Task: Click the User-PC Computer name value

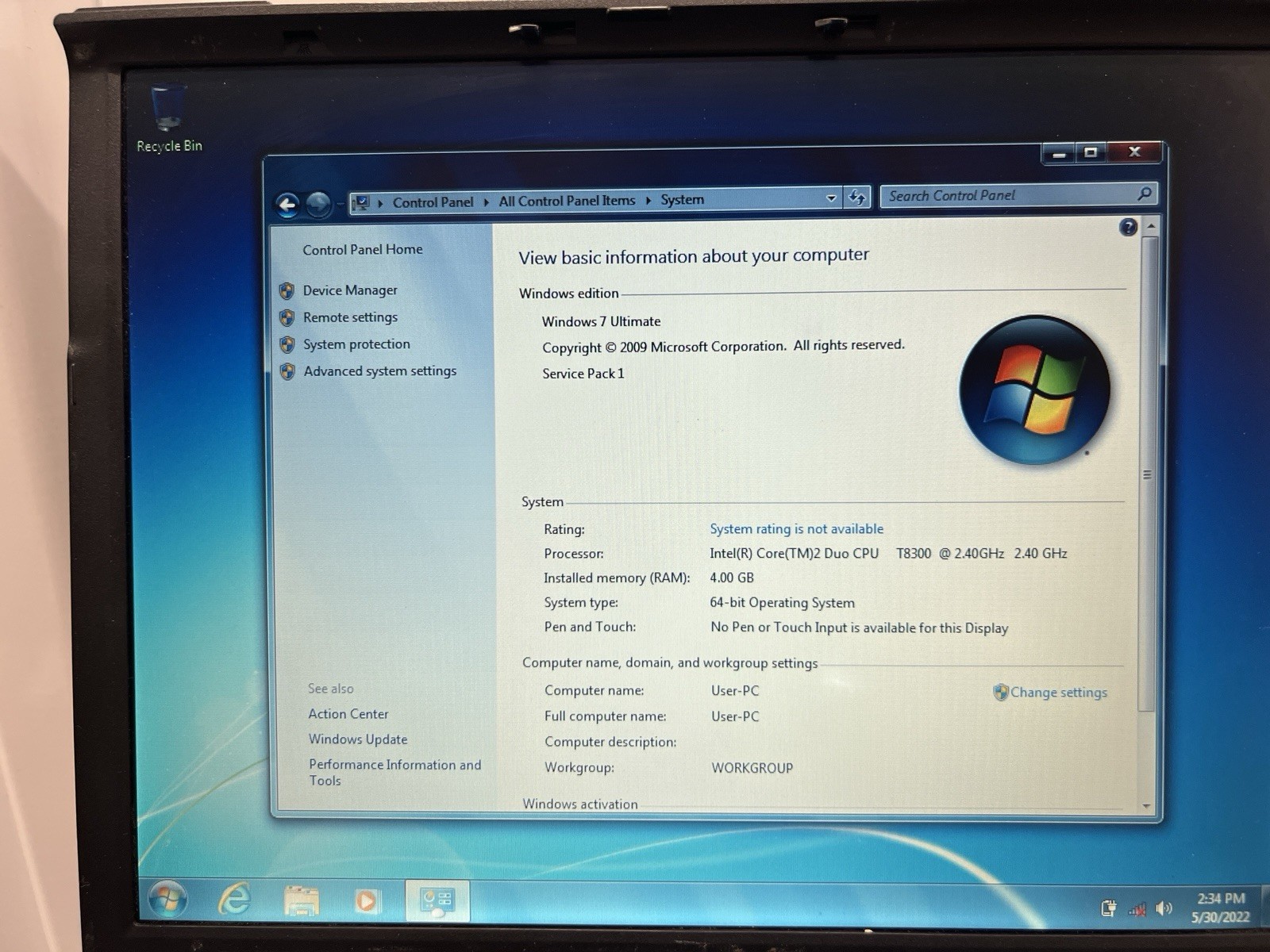Action: [x=735, y=691]
